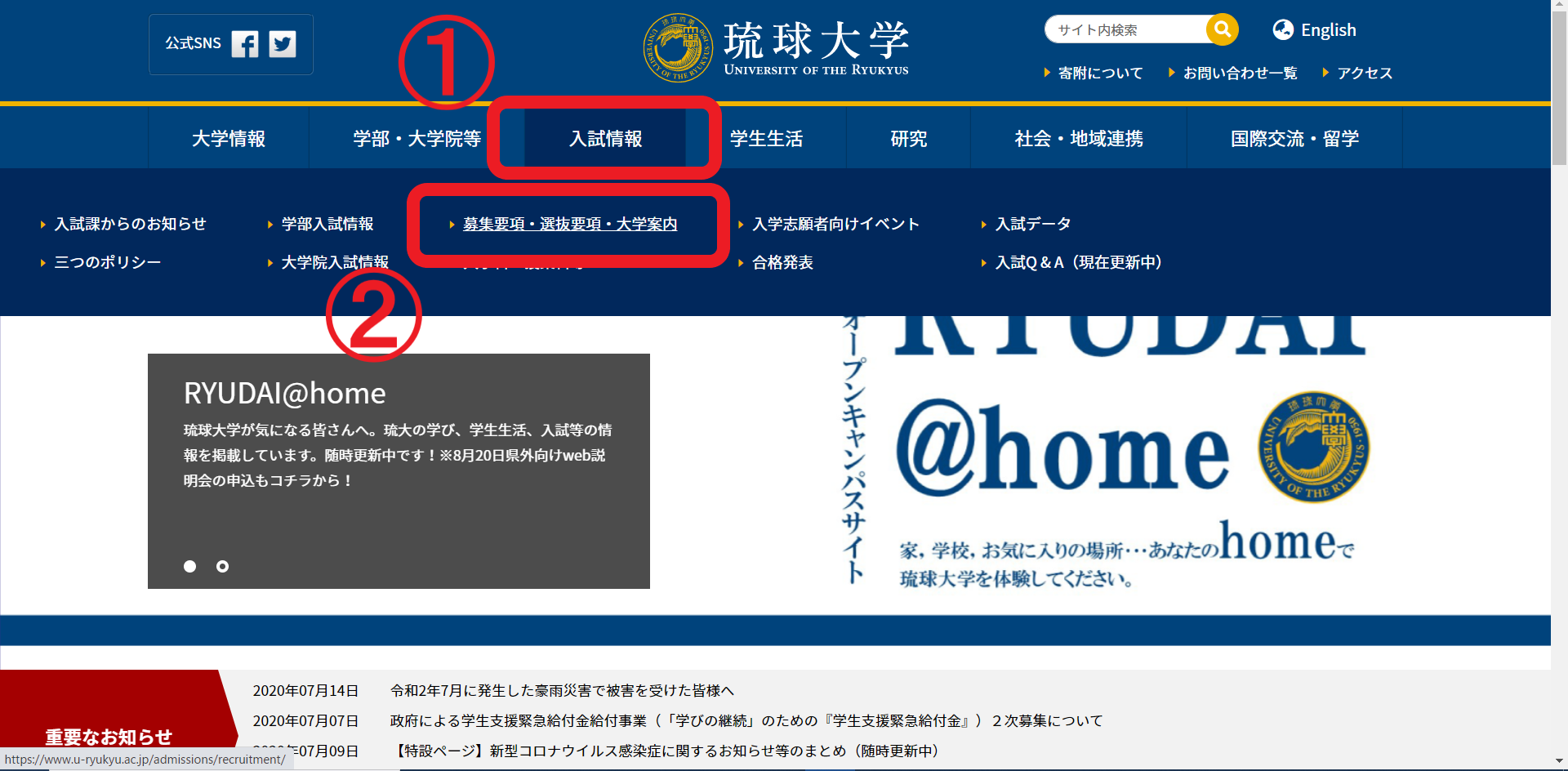This screenshot has width=1568, height=771.
Task: Open the アクセス link
Action: click(1364, 73)
